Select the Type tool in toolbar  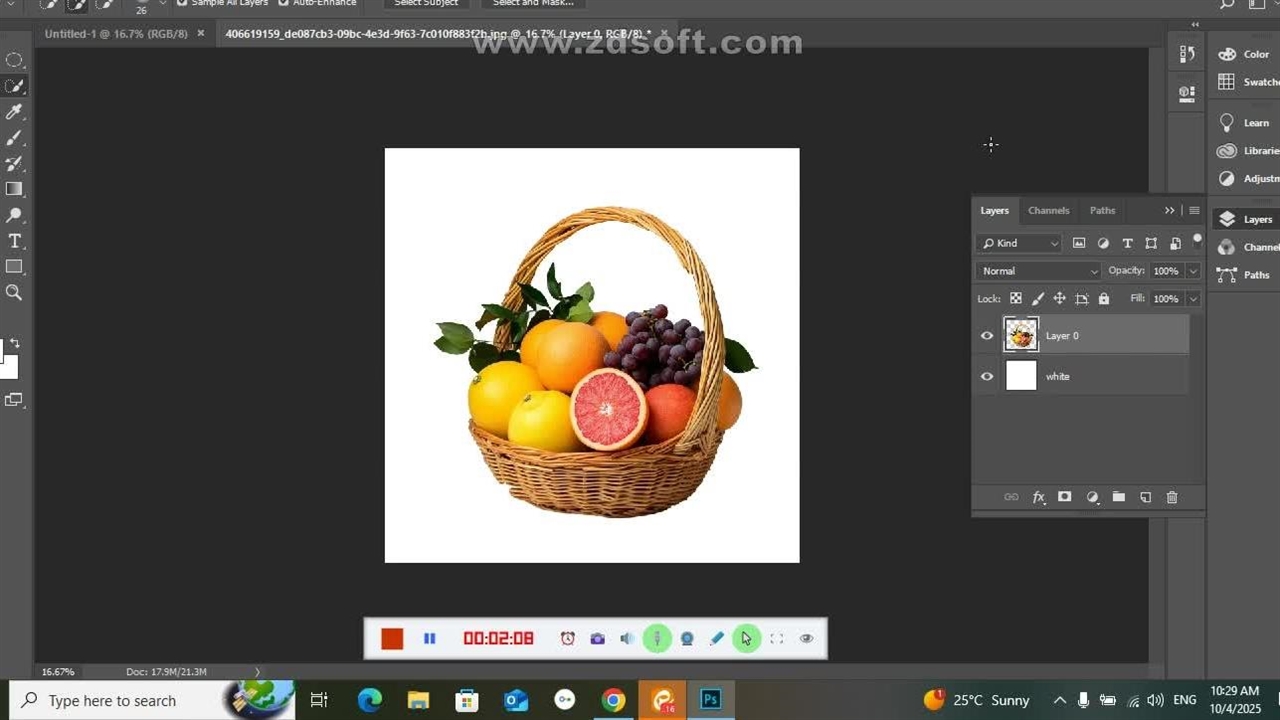14,241
